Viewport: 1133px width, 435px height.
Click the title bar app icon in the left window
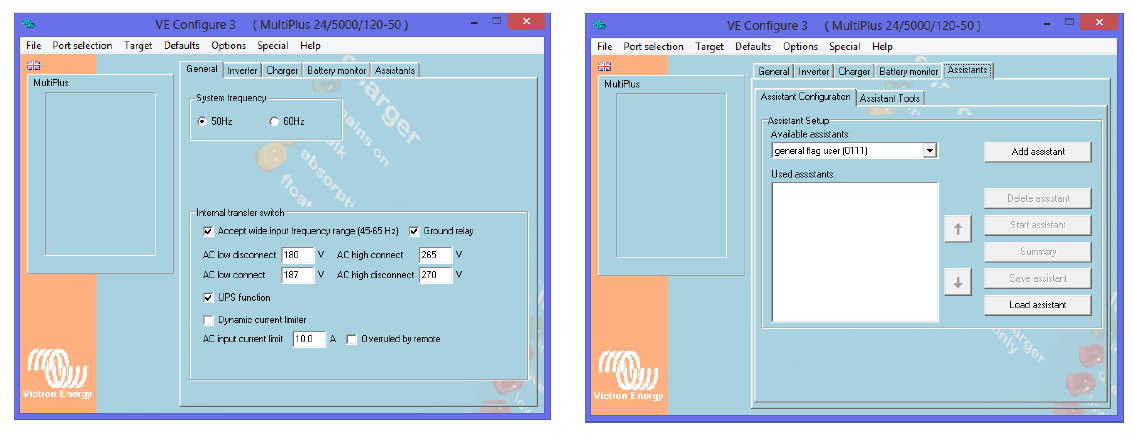[x=29, y=25]
